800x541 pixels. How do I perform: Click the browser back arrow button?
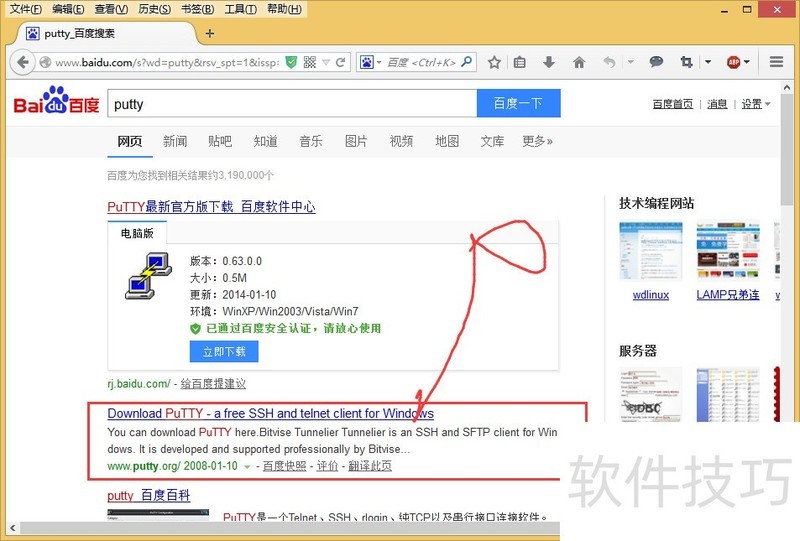click(x=22, y=62)
